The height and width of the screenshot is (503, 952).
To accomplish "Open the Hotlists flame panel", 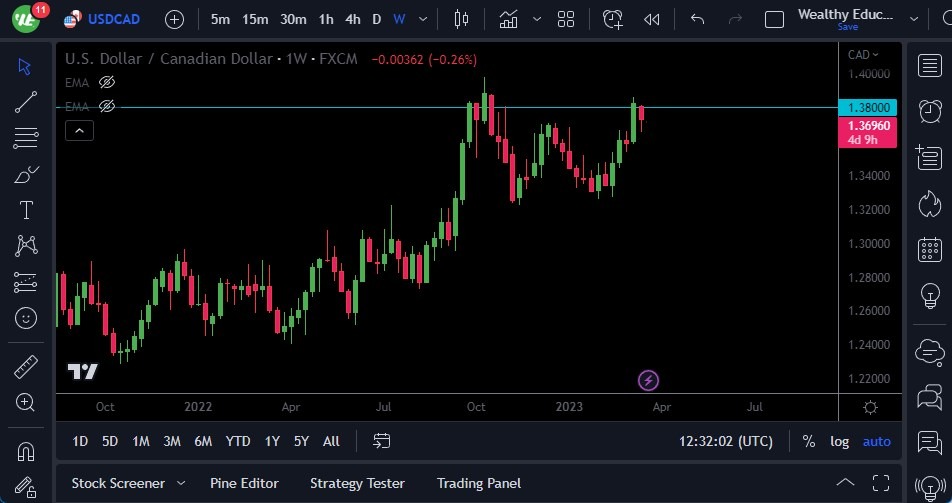I will pyautogui.click(x=930, y=204).
